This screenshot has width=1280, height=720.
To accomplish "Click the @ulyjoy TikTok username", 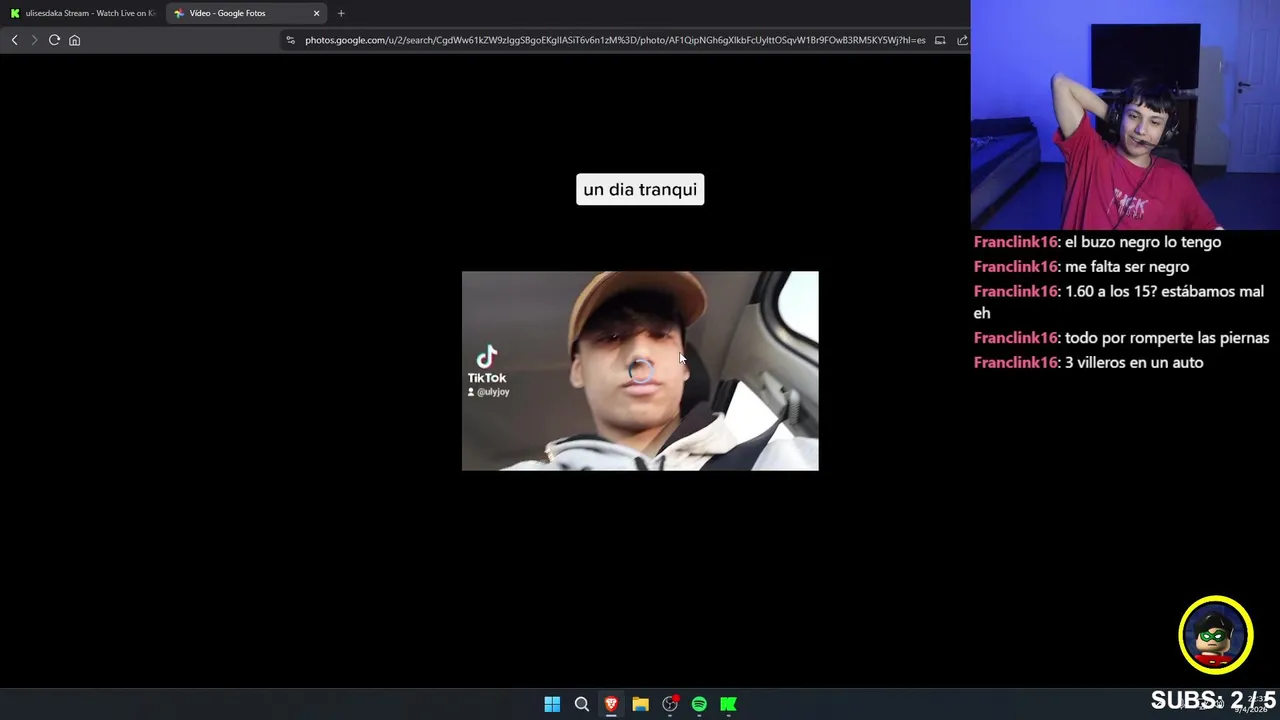I will click(489, 392).
